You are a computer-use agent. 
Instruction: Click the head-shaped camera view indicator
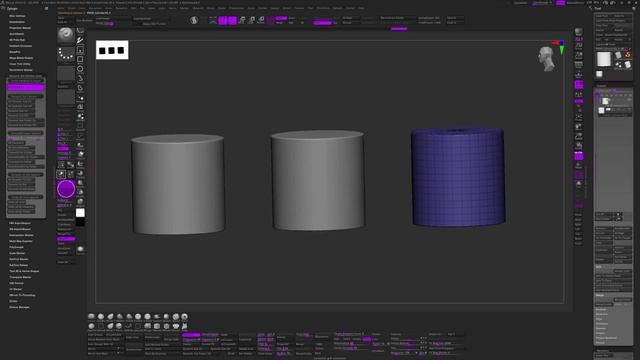click(x=546, y=59)
